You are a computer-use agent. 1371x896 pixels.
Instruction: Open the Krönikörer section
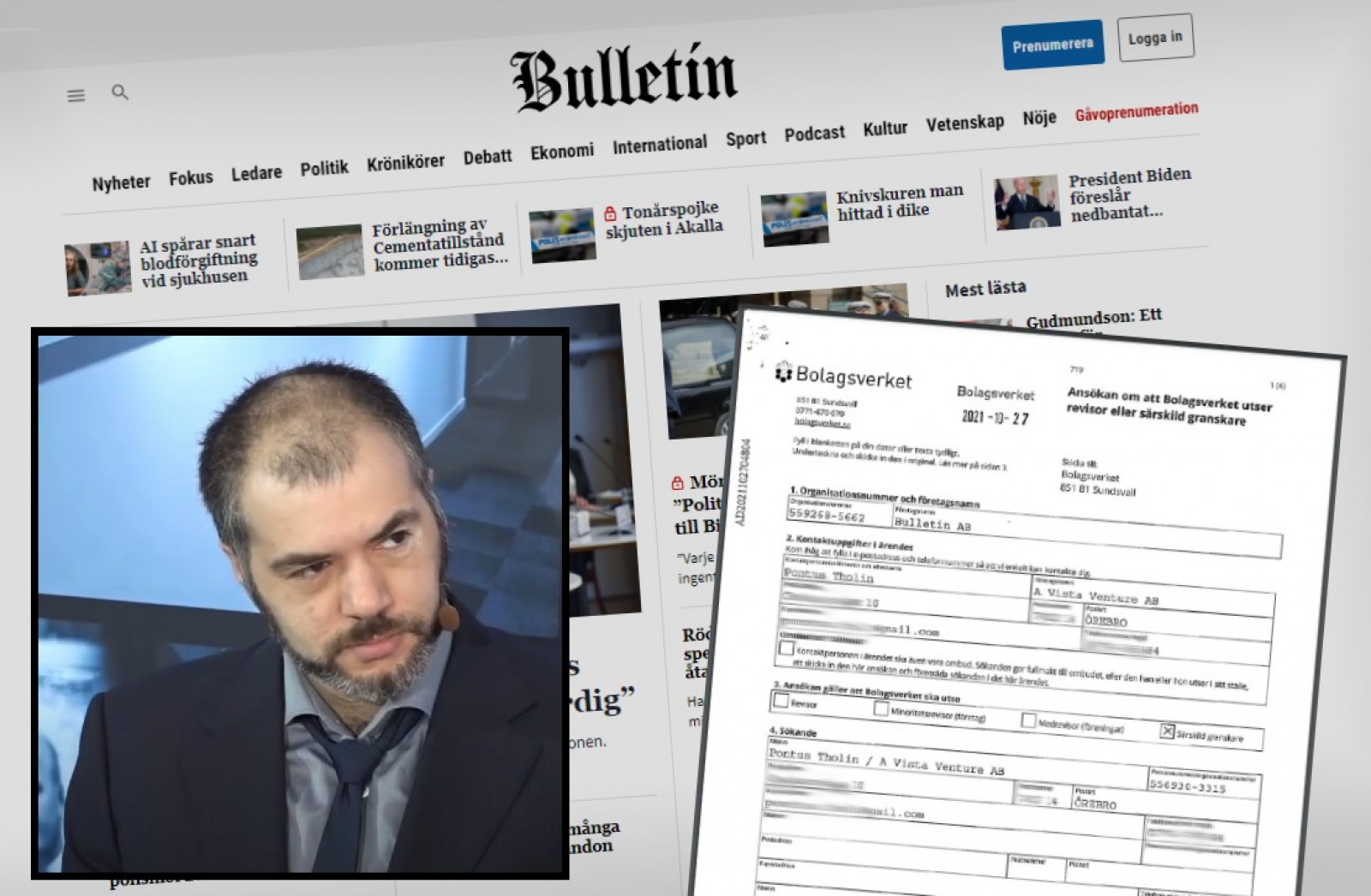point(405,162)
